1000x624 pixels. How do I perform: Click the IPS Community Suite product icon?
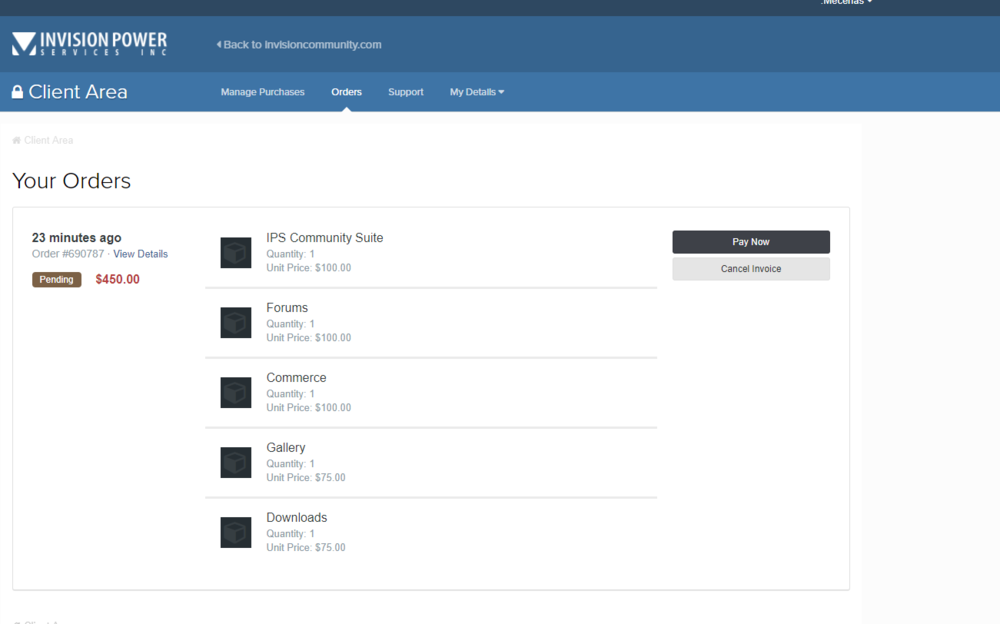[x=235, y=253]
